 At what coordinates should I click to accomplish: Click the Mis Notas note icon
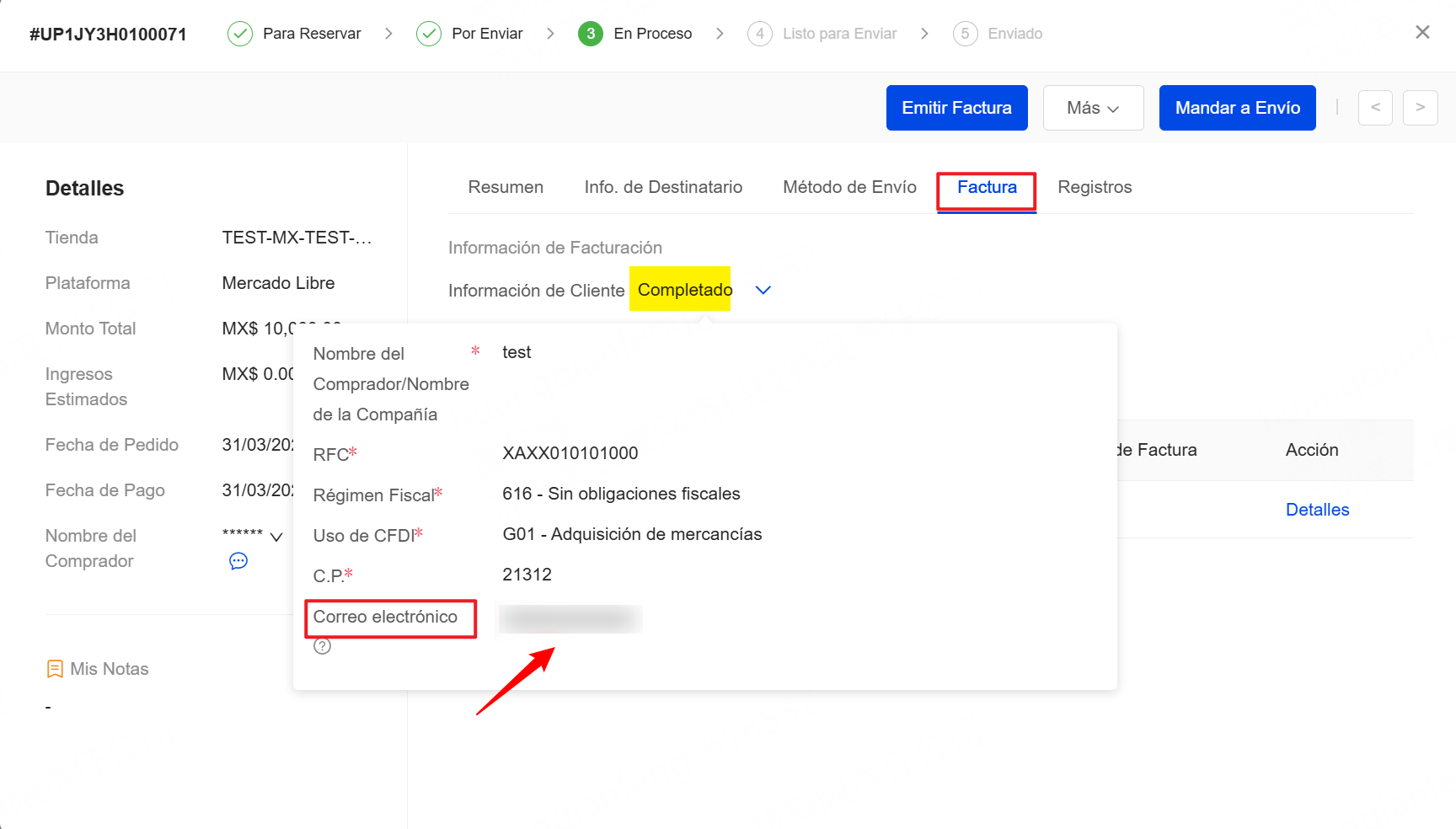point(55,669)
